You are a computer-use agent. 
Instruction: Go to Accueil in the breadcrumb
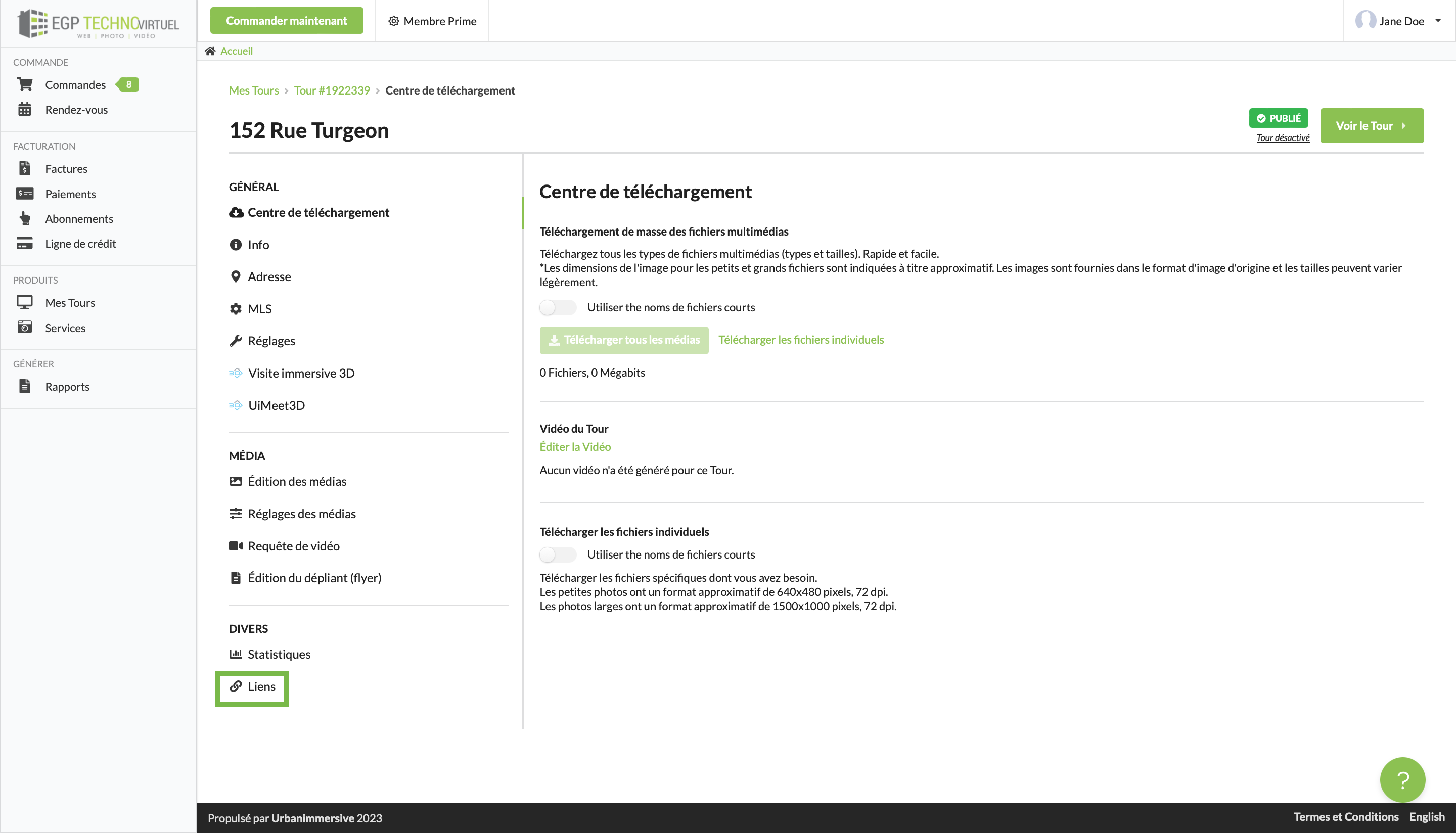(236, 51)
